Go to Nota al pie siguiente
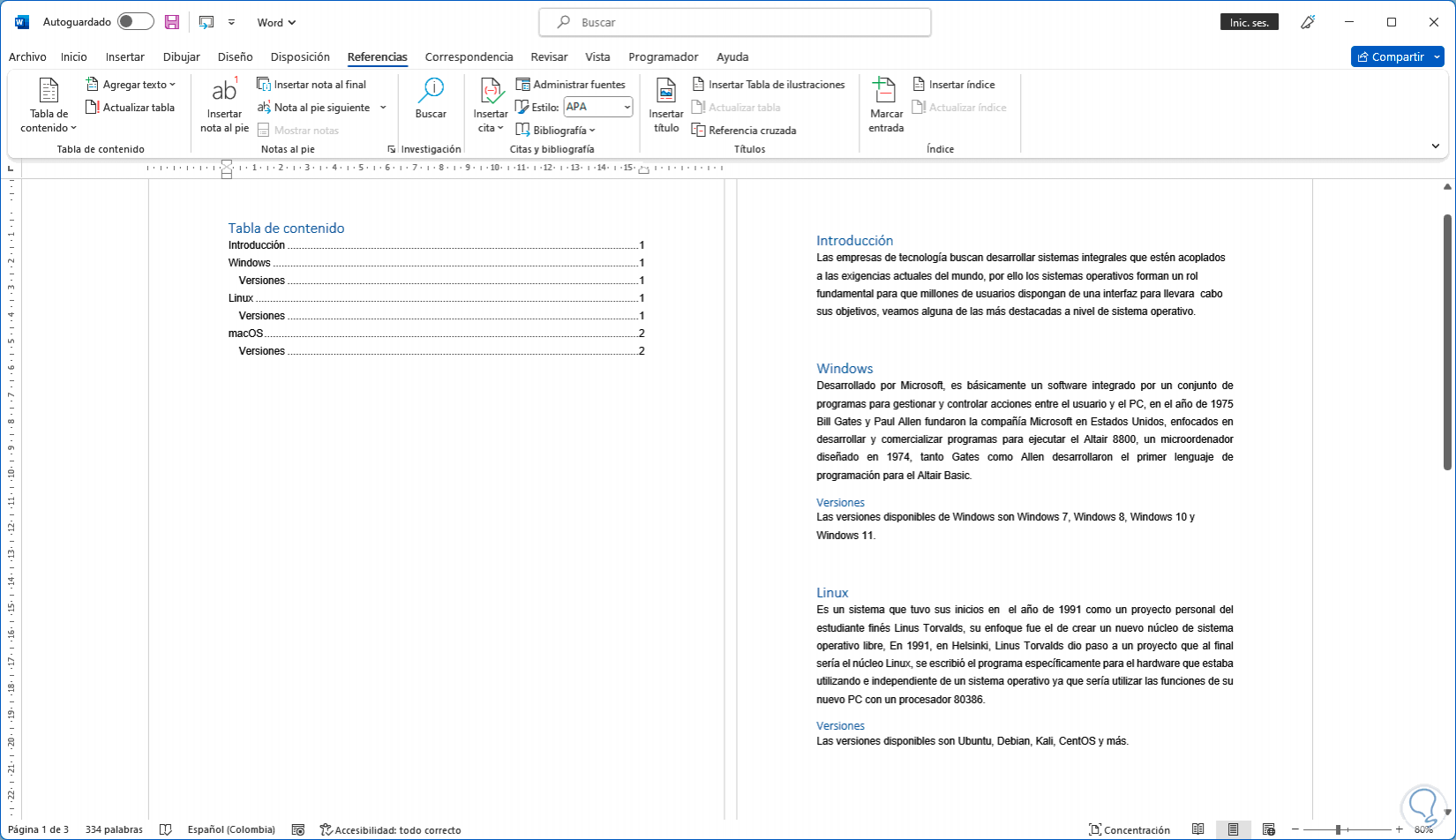Image resolution: width=1456 pixels, height=840 pixels. tap(314, 108)
